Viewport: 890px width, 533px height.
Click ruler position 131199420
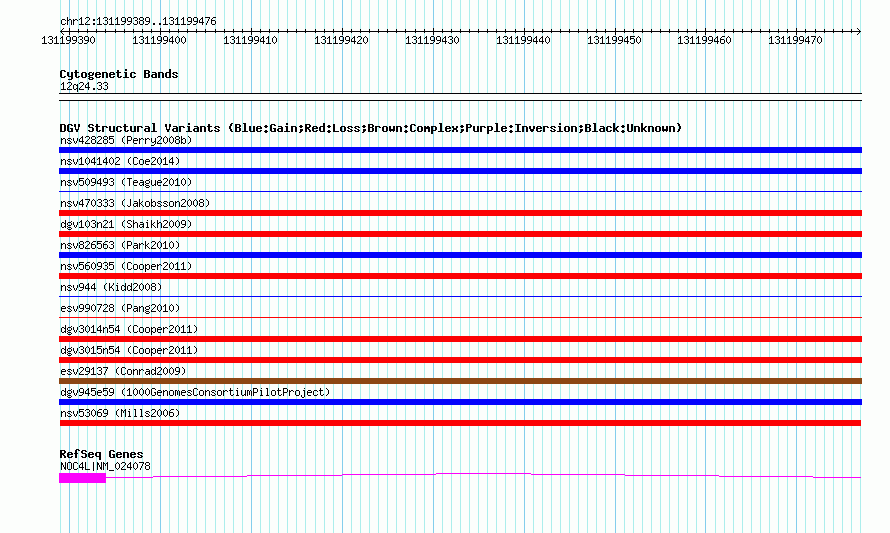pyautogui.click(x=341, y=40)
